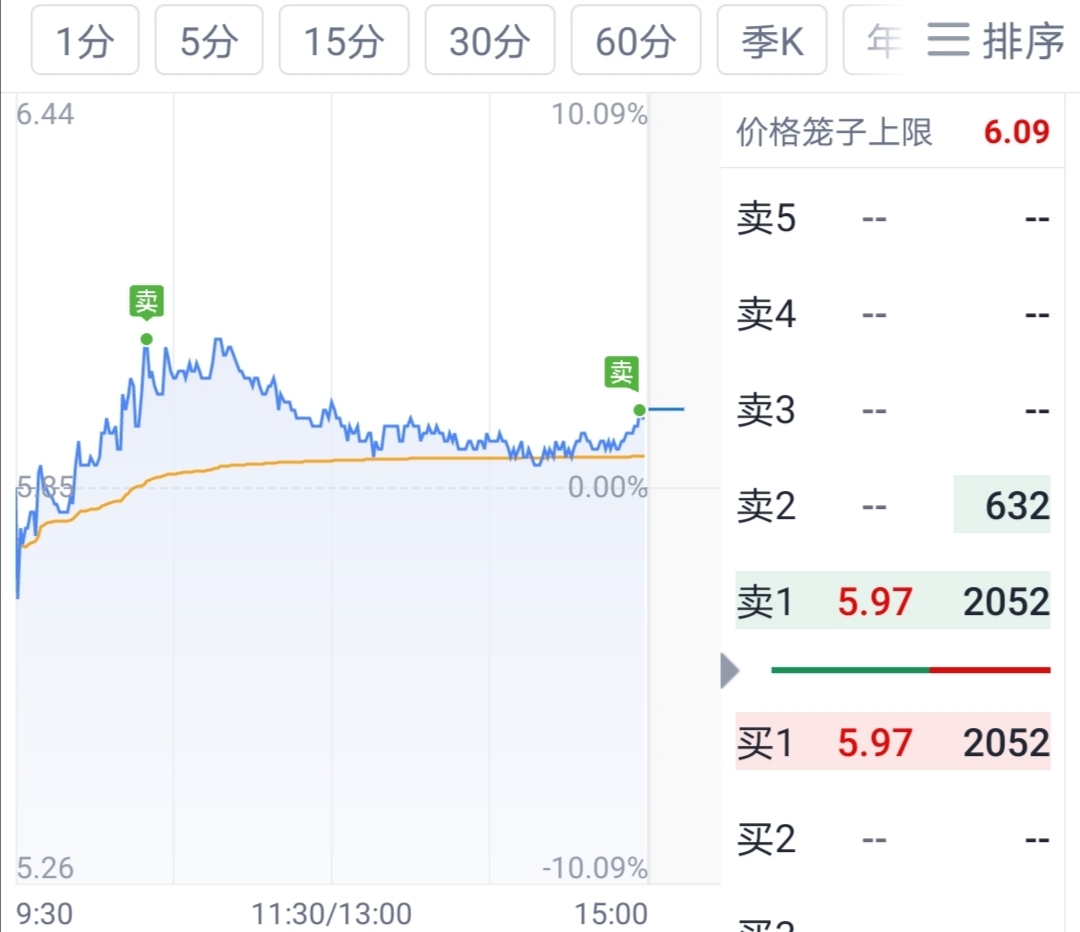Select the 买2 bid row
The width and height of the screenshot is (1080, 932).
(892, 839)
